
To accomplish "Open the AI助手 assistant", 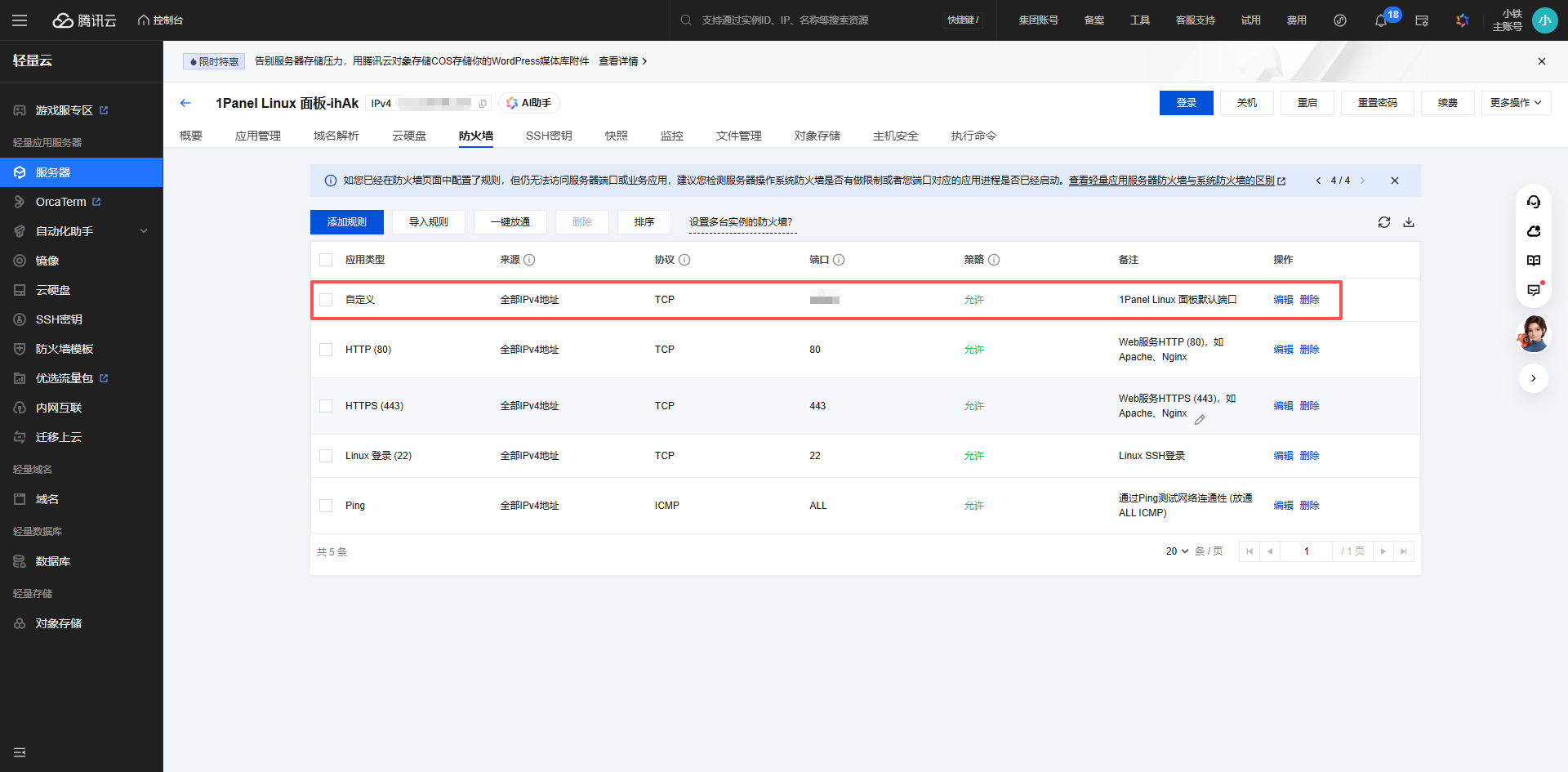I will click(528, 103).
